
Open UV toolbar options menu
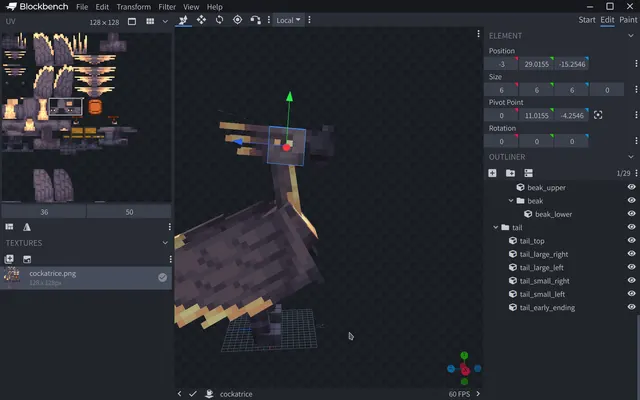click(x=169, y=227)
